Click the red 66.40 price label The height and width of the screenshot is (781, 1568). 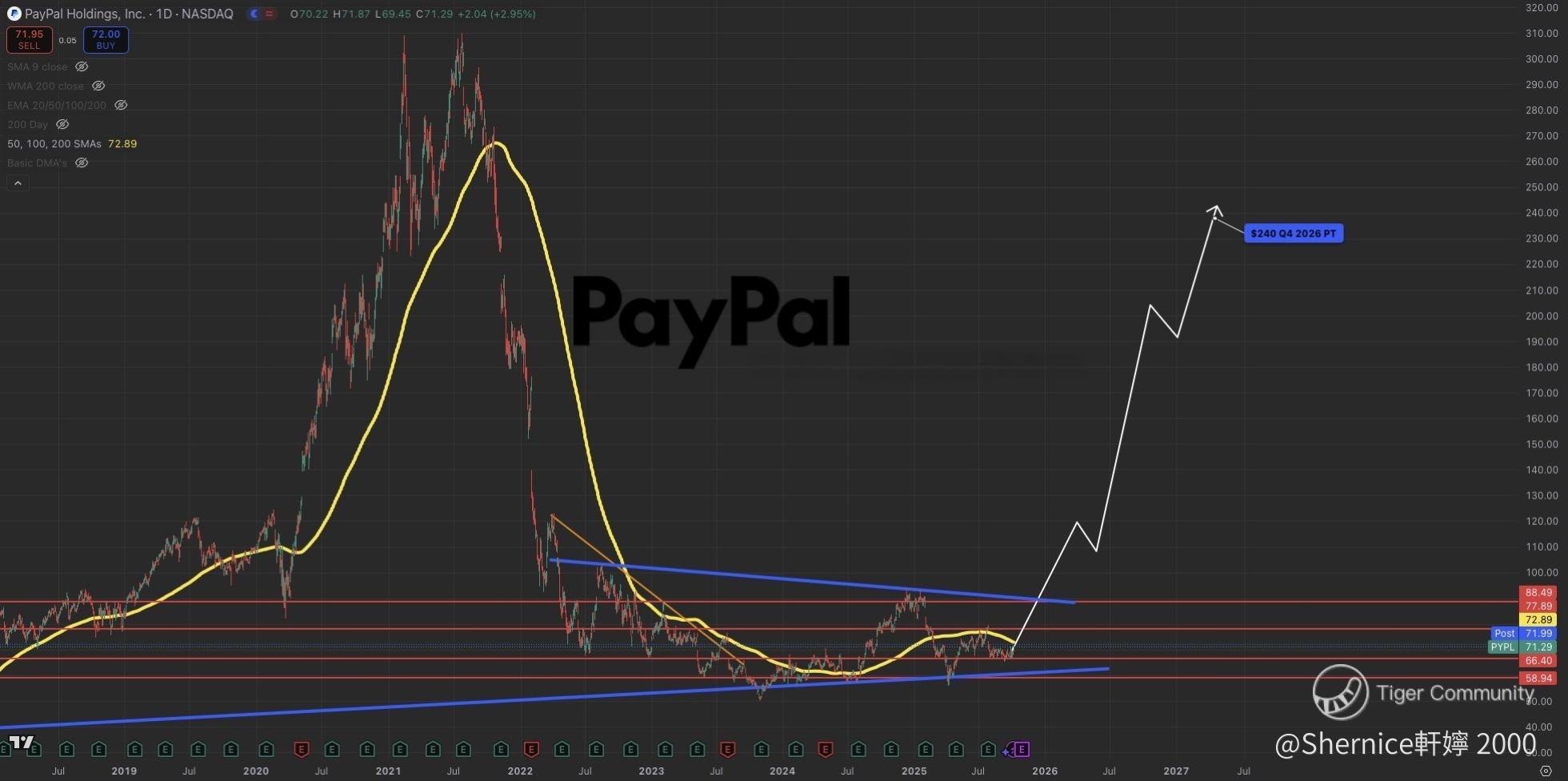[x=1538, y=660]
